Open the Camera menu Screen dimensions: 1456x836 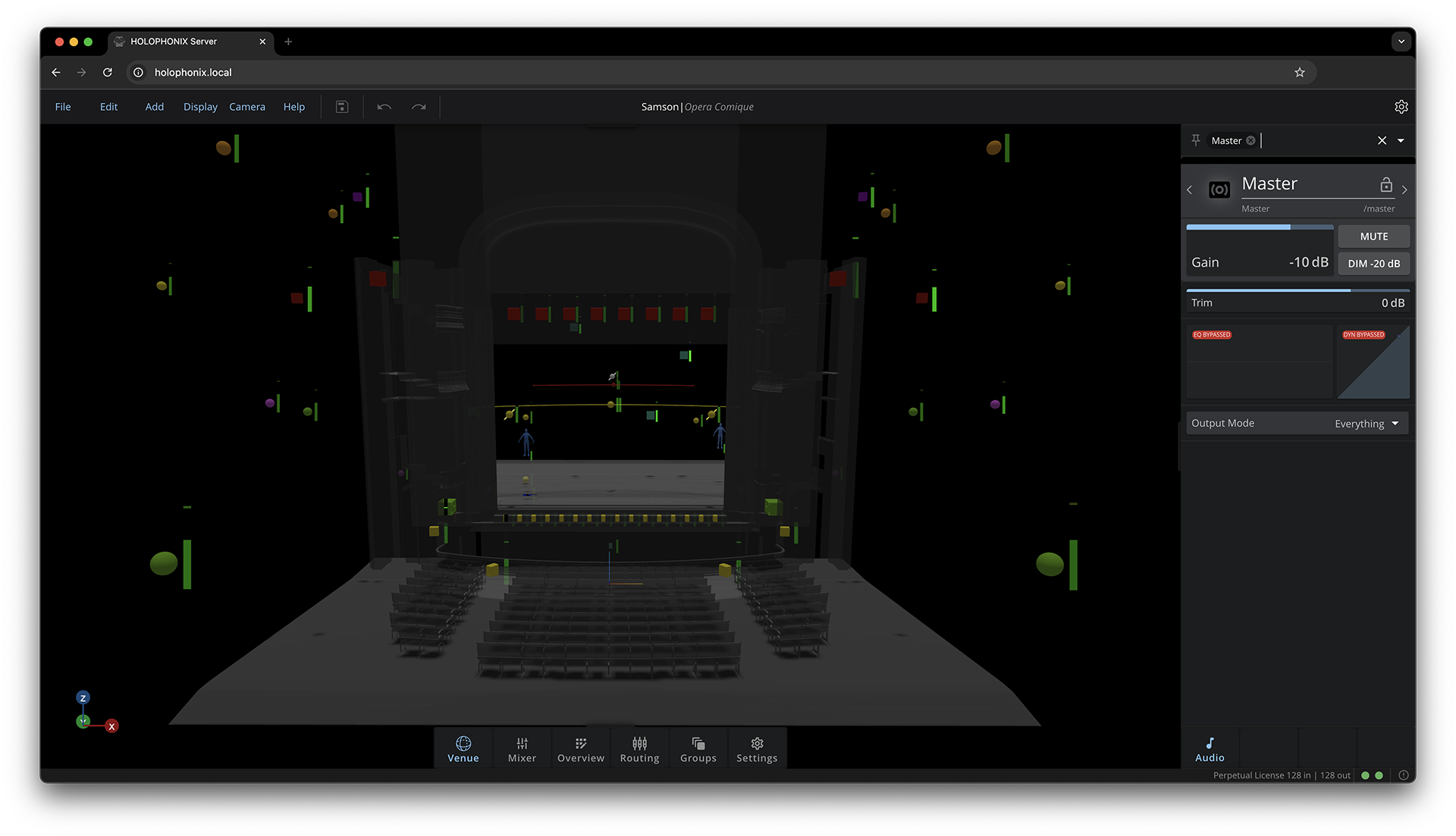(247, 107)
